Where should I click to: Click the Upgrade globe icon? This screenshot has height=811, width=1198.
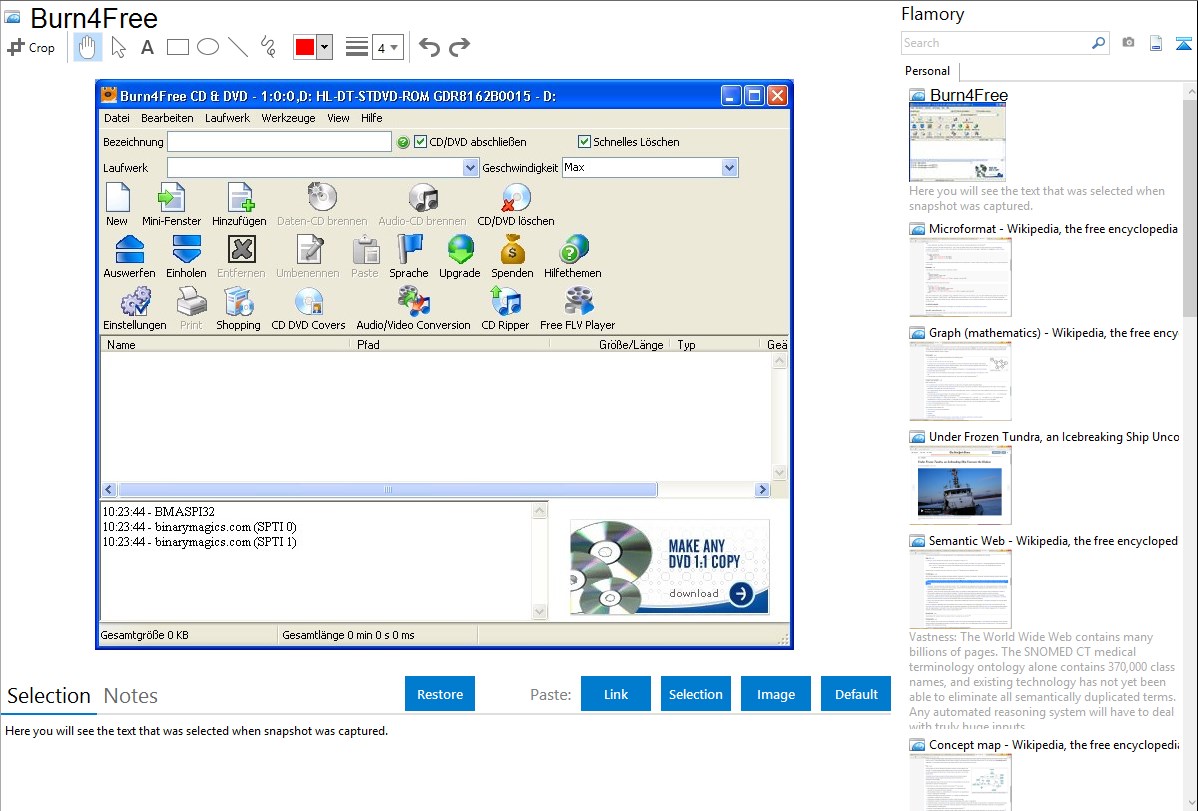(x=459, y=257)
